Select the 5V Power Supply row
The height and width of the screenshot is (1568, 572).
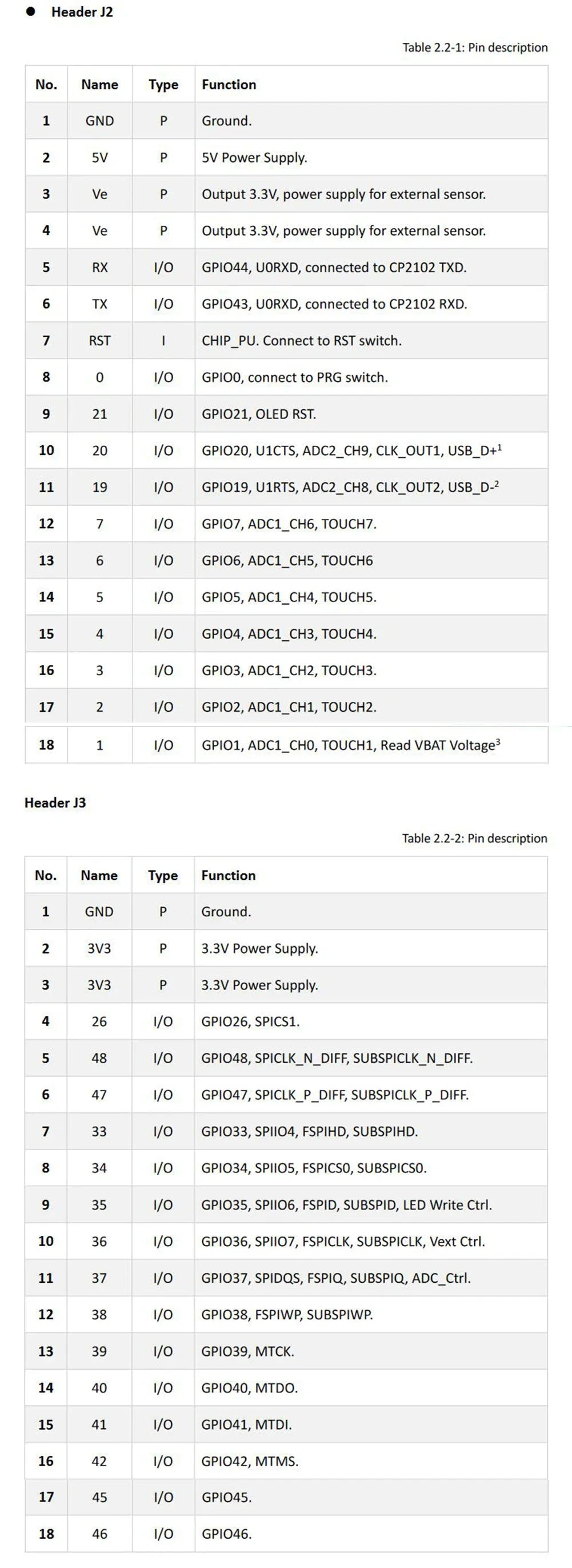286,158
